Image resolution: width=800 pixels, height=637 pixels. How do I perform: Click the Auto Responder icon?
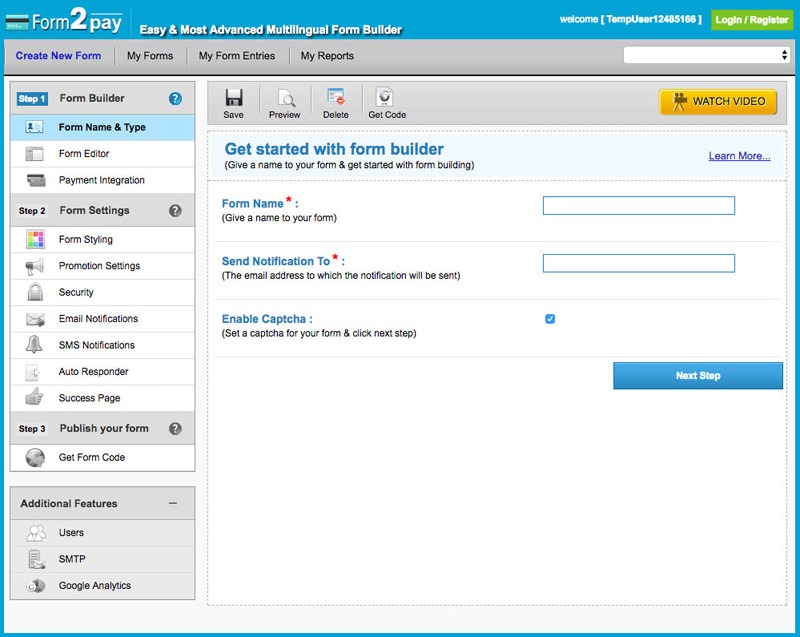click(33, 372)
